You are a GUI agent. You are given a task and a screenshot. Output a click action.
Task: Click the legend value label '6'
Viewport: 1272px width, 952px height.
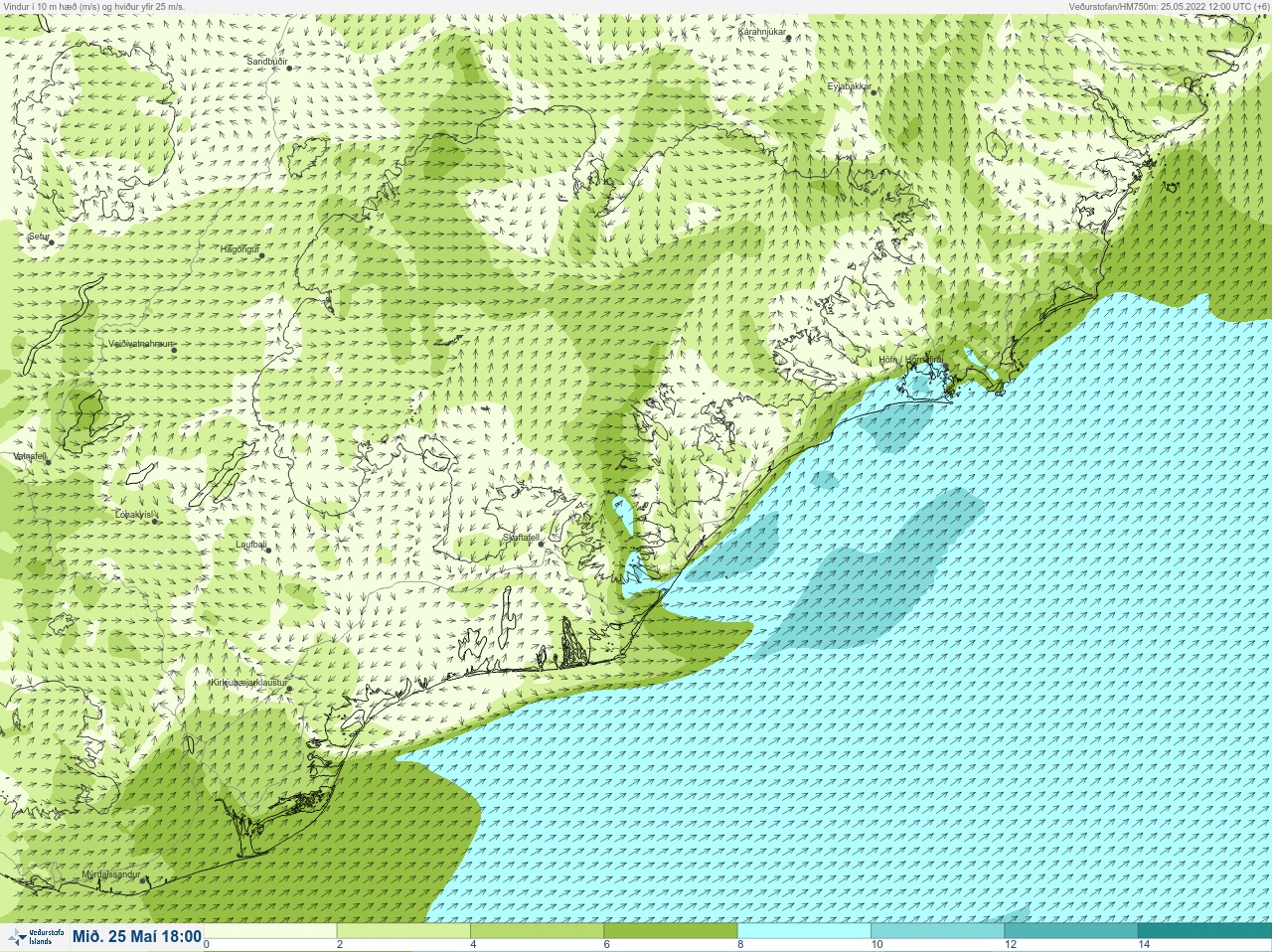(606, 945)
